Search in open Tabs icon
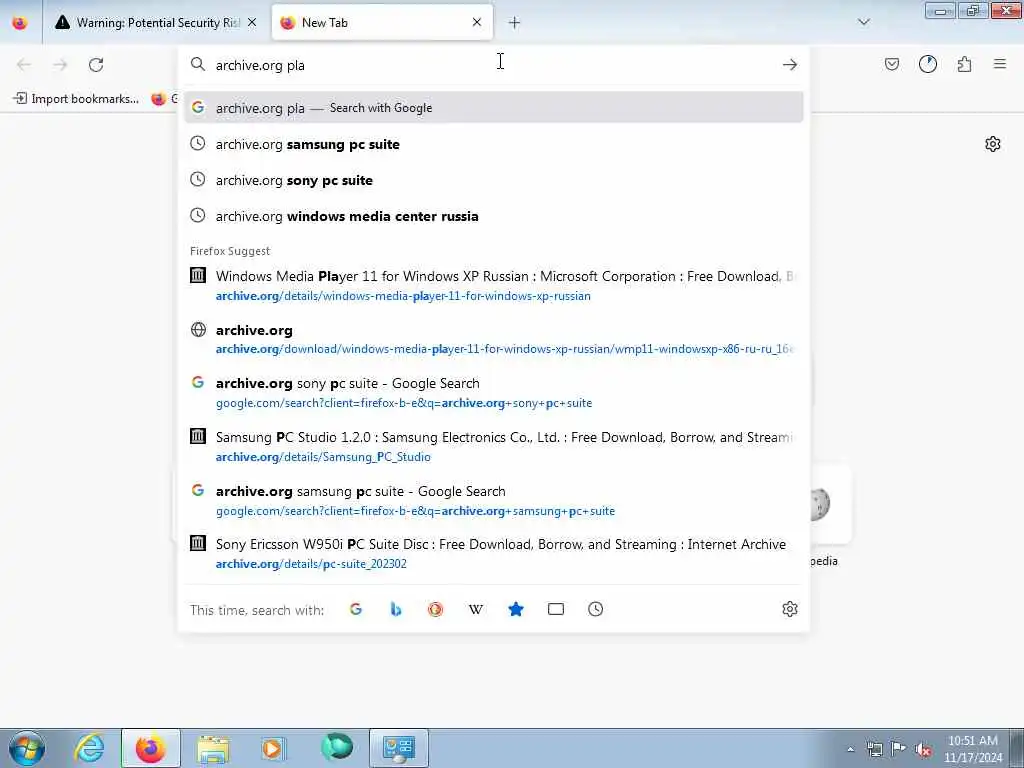Image resolution: width=1024 pixels, height=768 pixels. (x=556, y=609)
